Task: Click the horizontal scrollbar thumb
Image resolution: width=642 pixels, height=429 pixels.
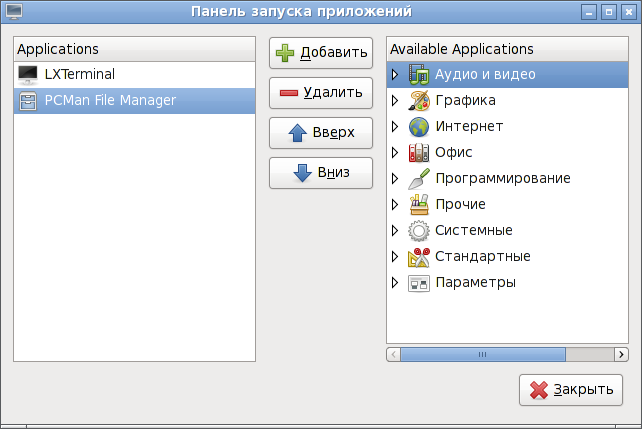Action: point(483,354)
